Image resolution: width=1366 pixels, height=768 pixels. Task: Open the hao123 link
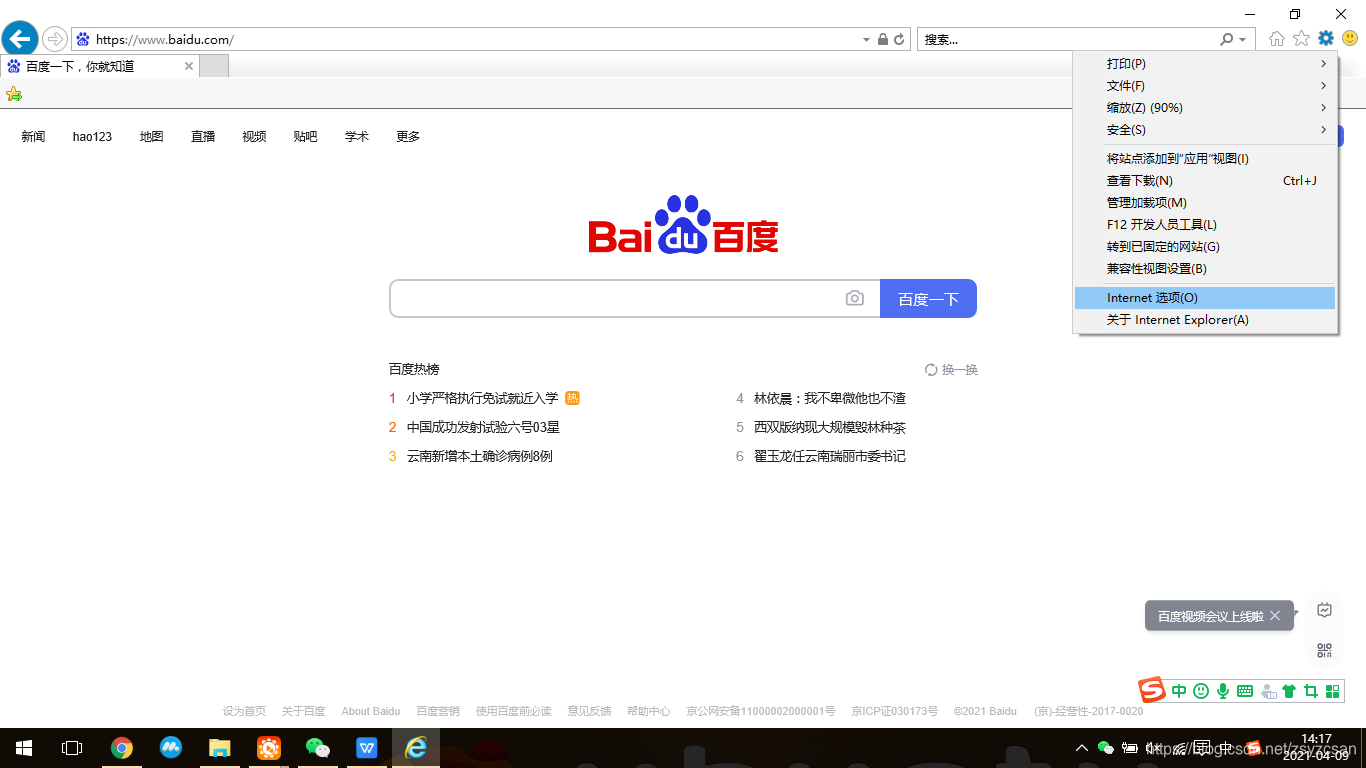[x=92, y=137]
